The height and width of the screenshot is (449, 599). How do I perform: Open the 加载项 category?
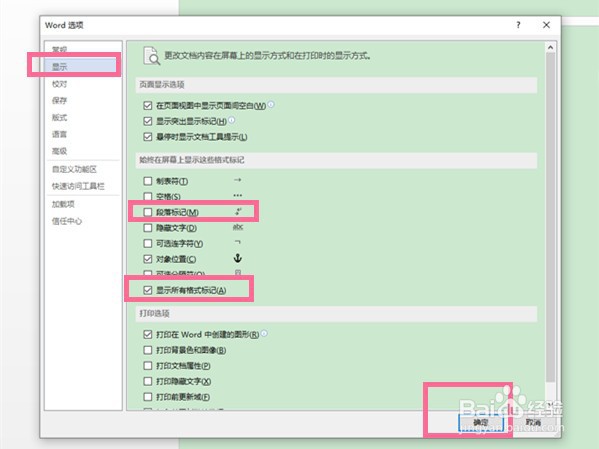(63, 204)
